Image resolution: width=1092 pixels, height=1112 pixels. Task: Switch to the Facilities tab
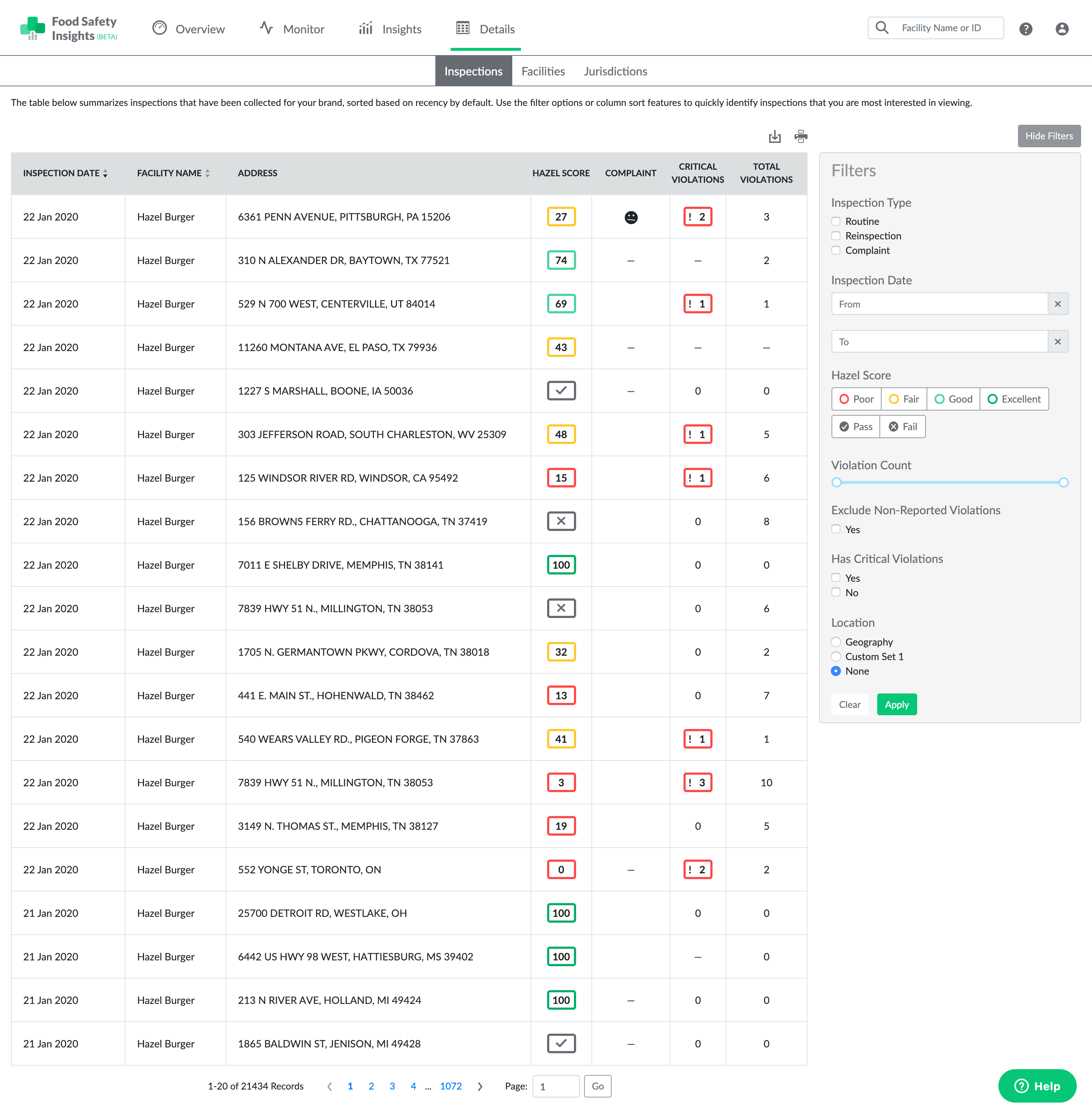point(543,71)
